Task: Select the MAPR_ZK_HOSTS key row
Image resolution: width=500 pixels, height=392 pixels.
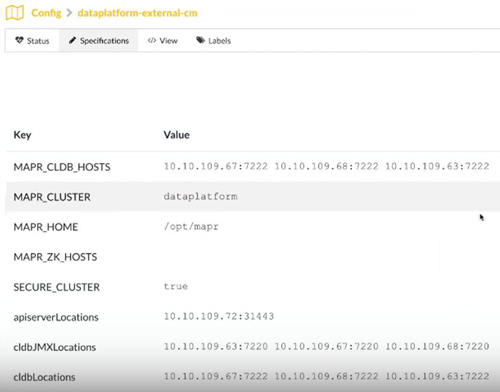Action: [253, 257]
